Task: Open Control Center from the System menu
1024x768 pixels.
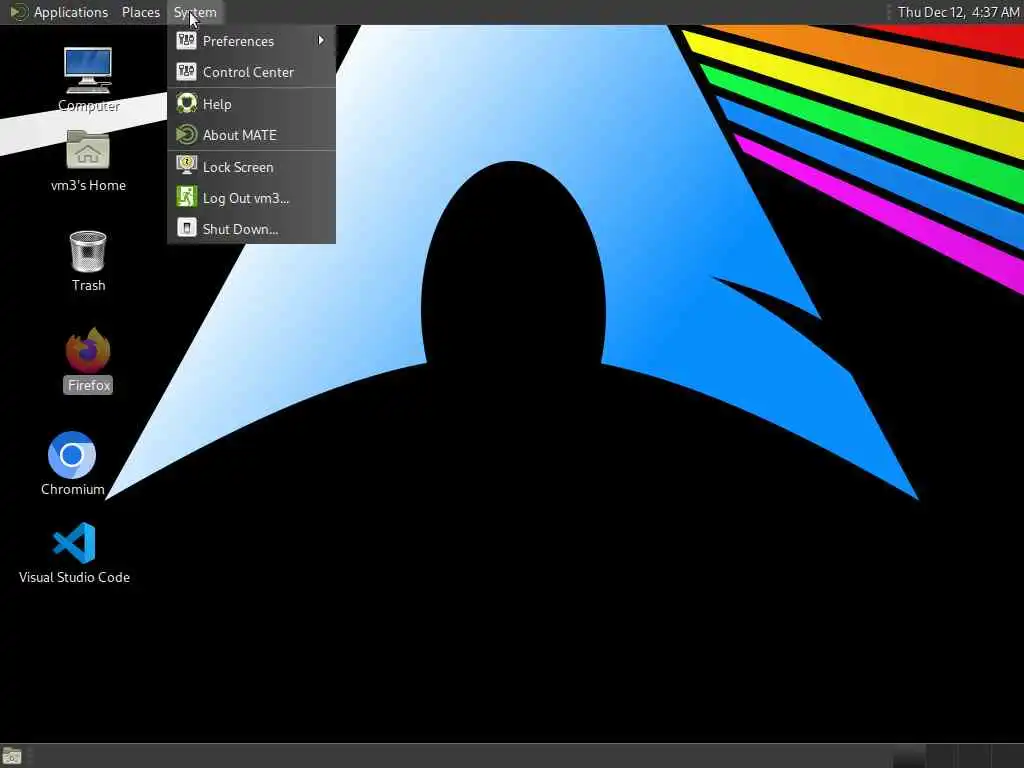Action: click(251, 72)
